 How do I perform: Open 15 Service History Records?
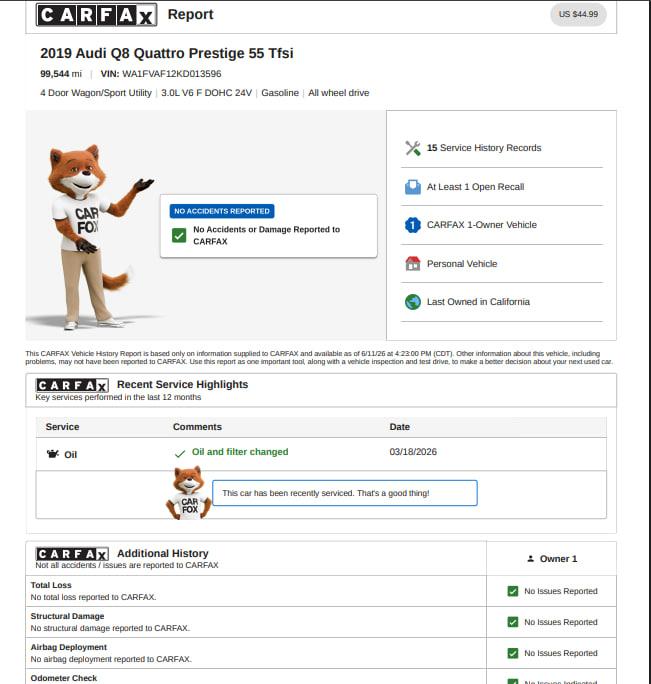point(484,148)
